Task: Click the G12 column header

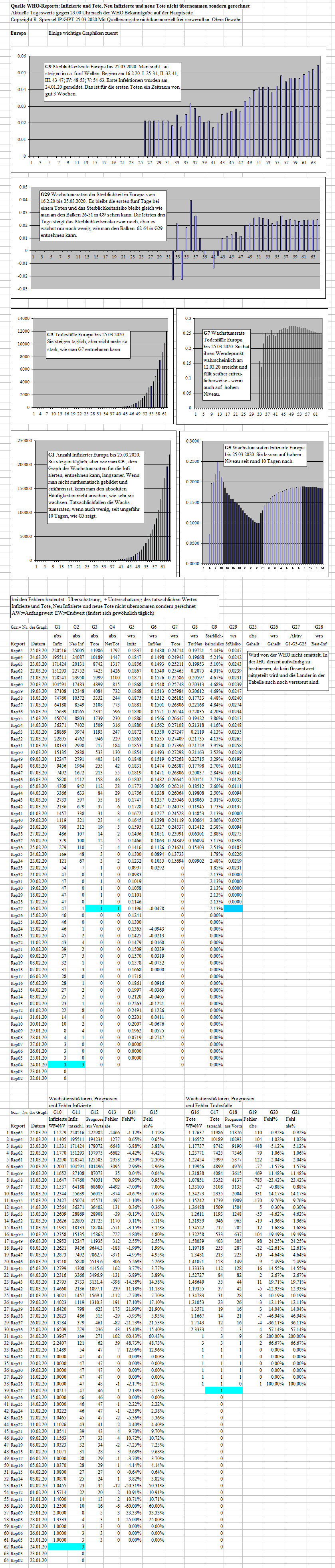Action: [x=94, y=1111]
